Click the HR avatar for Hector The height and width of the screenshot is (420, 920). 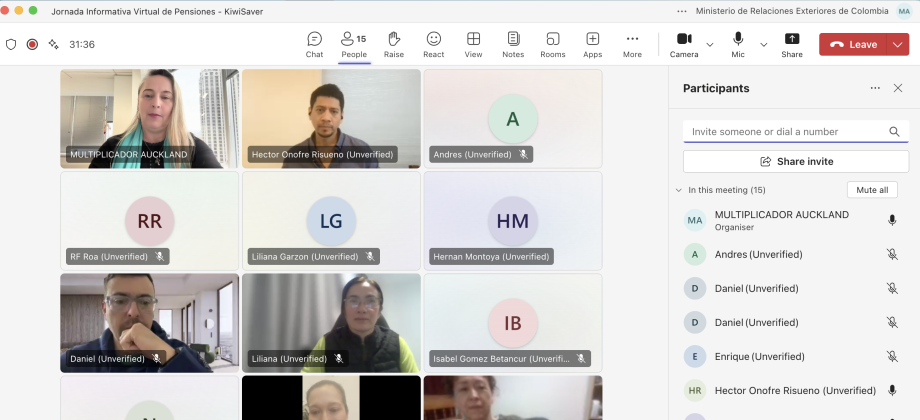pos(695,390)
